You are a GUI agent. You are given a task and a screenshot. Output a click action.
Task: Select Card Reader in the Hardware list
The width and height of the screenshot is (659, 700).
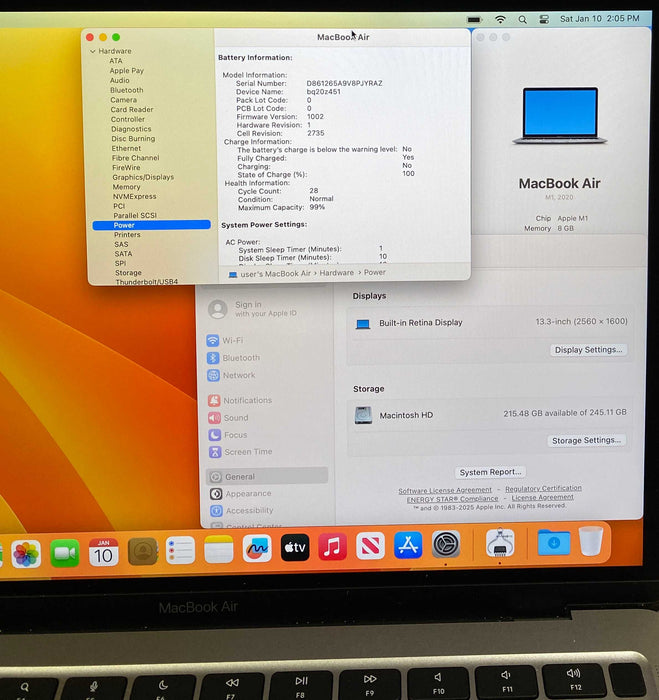132,109
